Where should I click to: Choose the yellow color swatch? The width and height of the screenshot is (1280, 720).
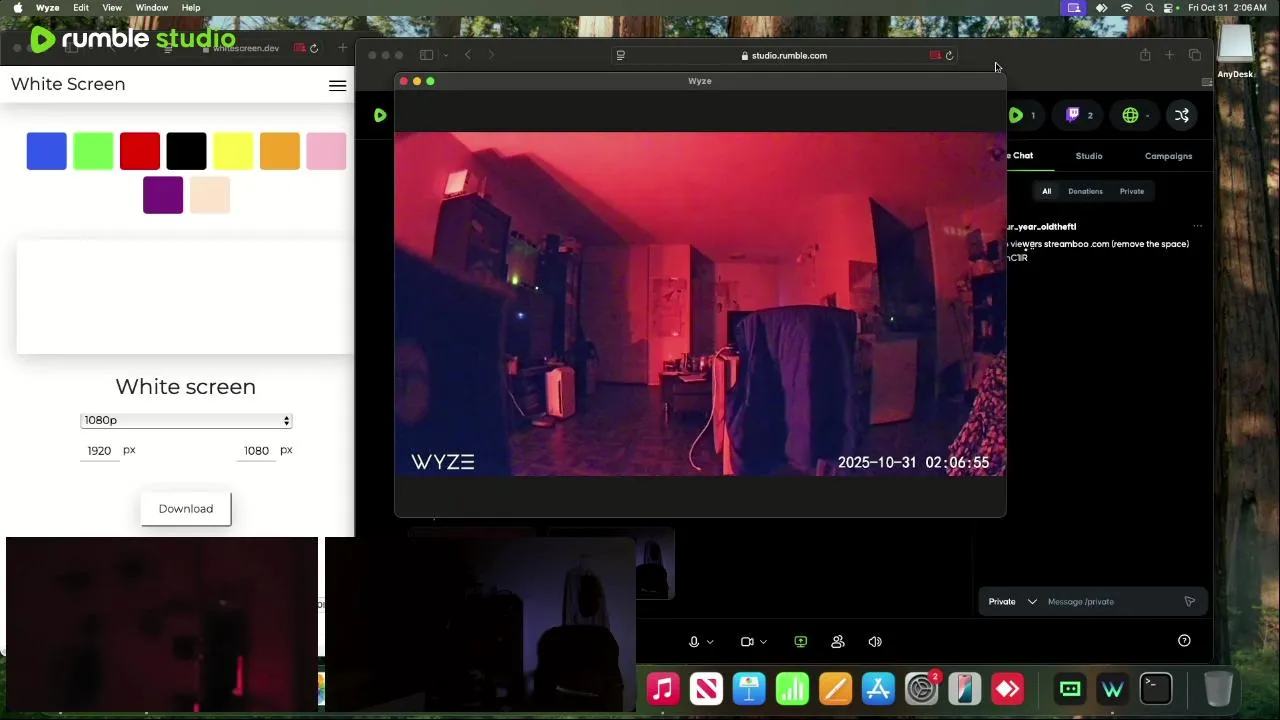[233, 151]
